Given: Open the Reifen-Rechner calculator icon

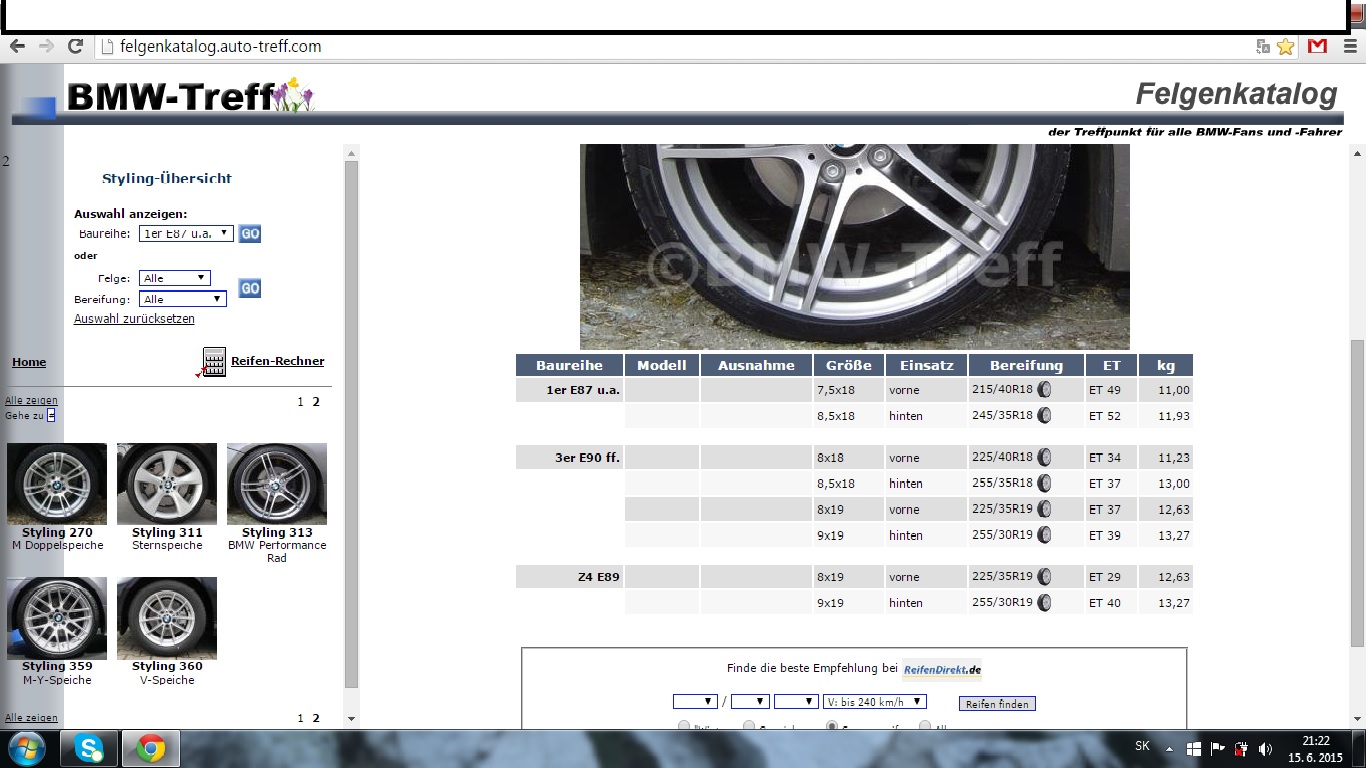Looking at the screenshot, I should point(213,362).
